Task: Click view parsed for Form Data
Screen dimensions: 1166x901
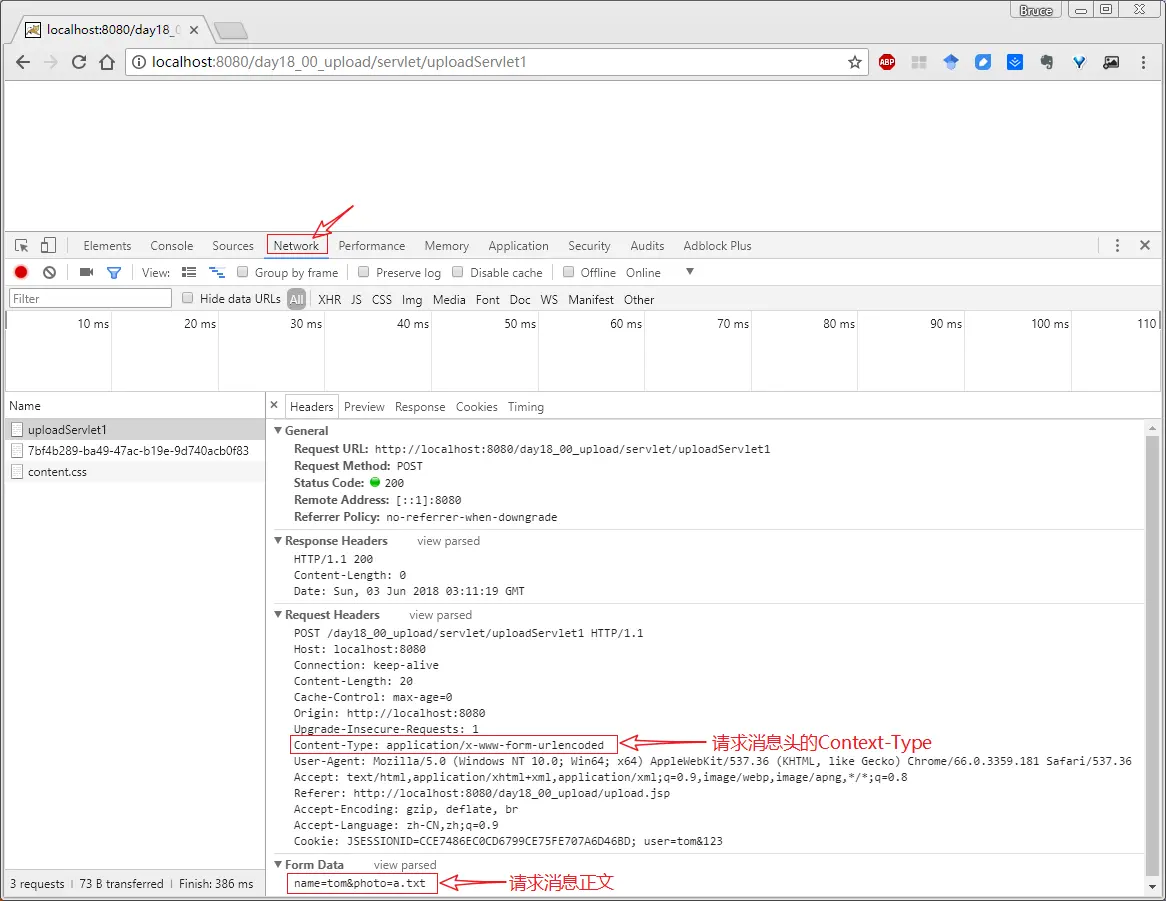Action: [x=405, y=865]
